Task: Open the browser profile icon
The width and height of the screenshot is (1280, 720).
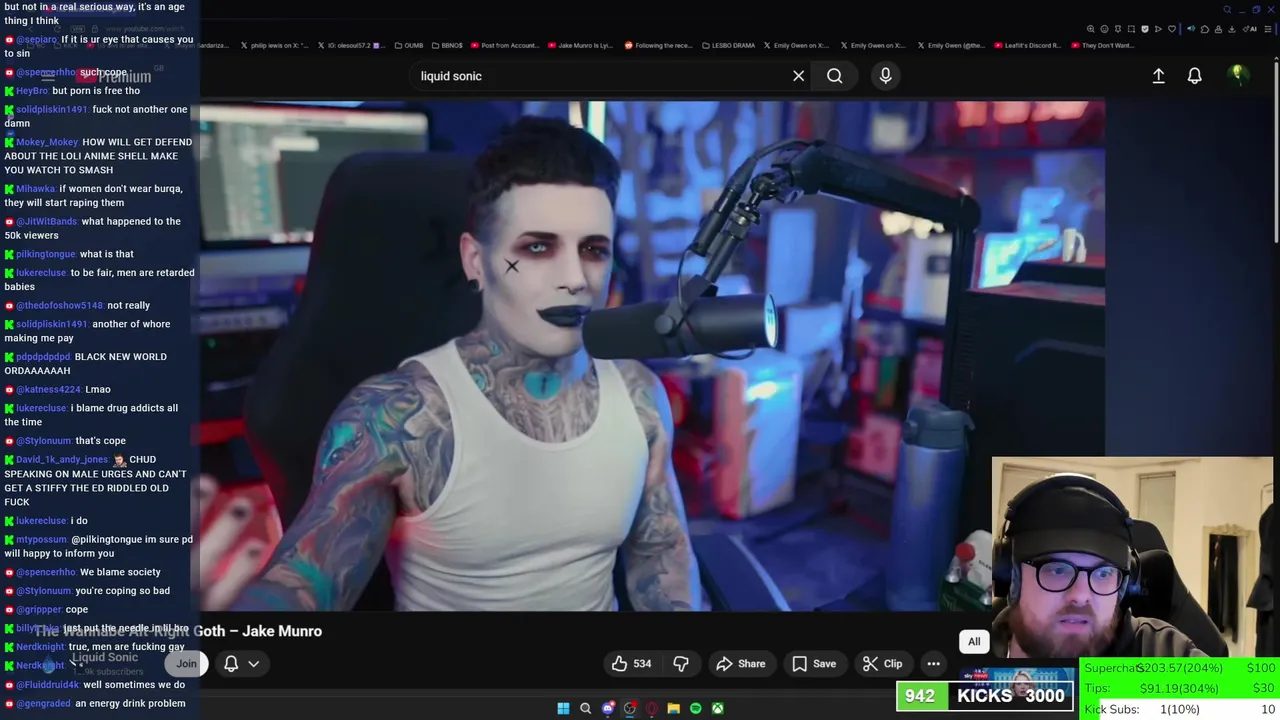Action: (x=1218, y=29)
